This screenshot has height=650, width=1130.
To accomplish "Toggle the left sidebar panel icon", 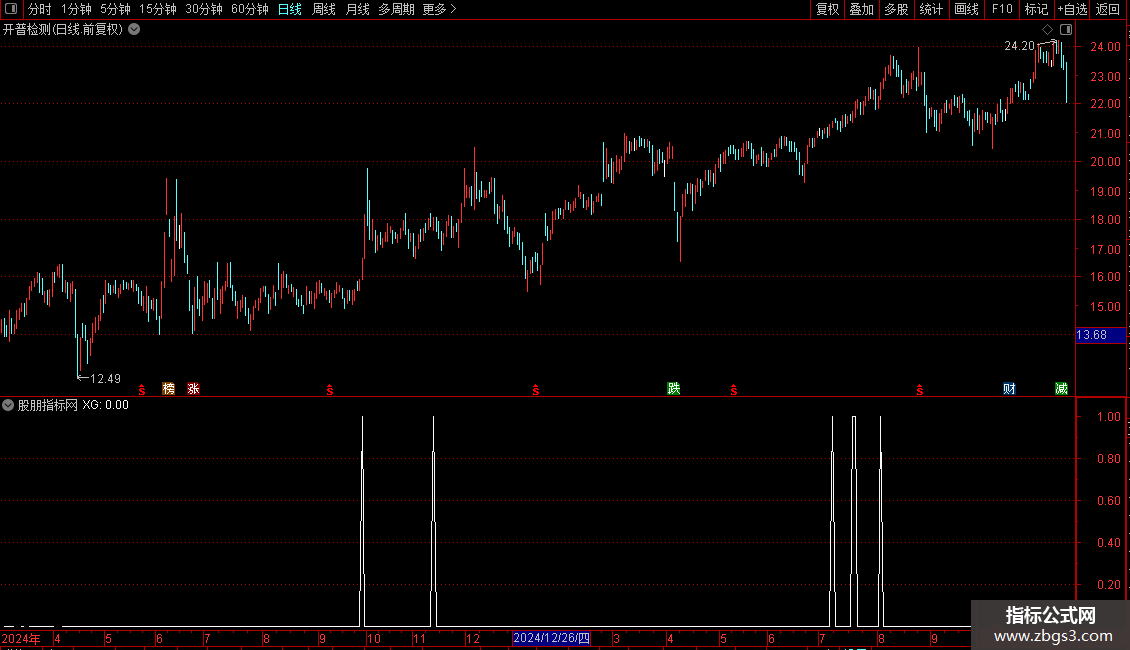I will tap(11, 9).
